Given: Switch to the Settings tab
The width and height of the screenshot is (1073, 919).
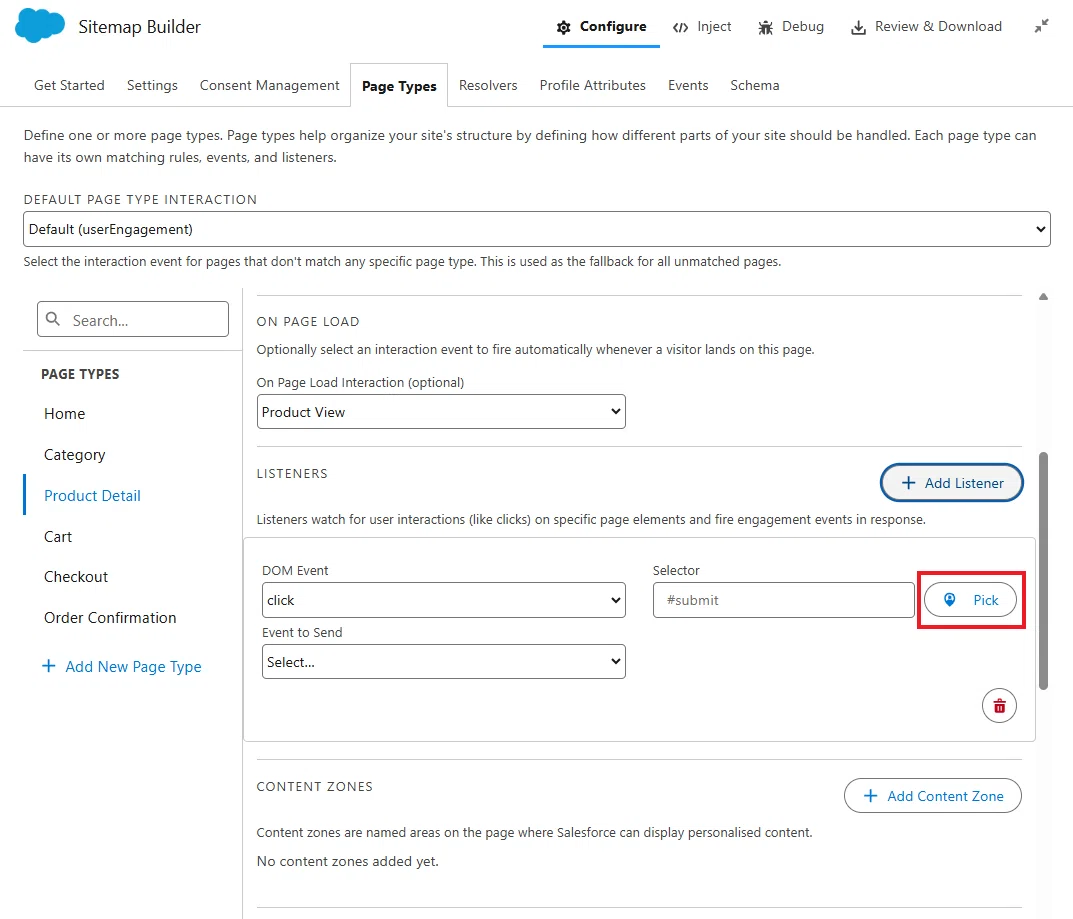Looking at the screenshot, I should tap(152, 86).
